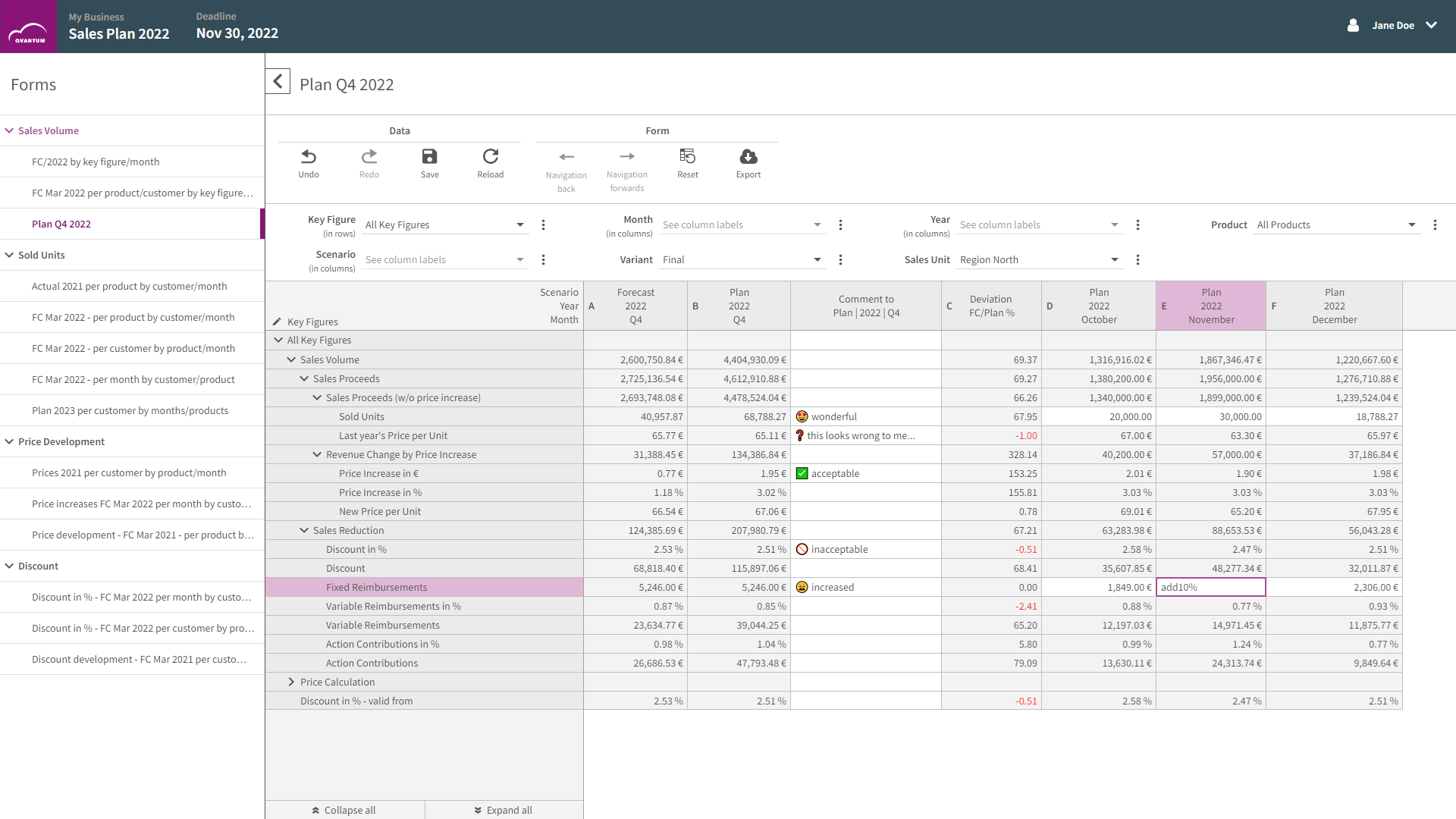Viewport: 1456px width, 819px height.
Task: Click the Undo icon
Action: click(x=309, y=157)
